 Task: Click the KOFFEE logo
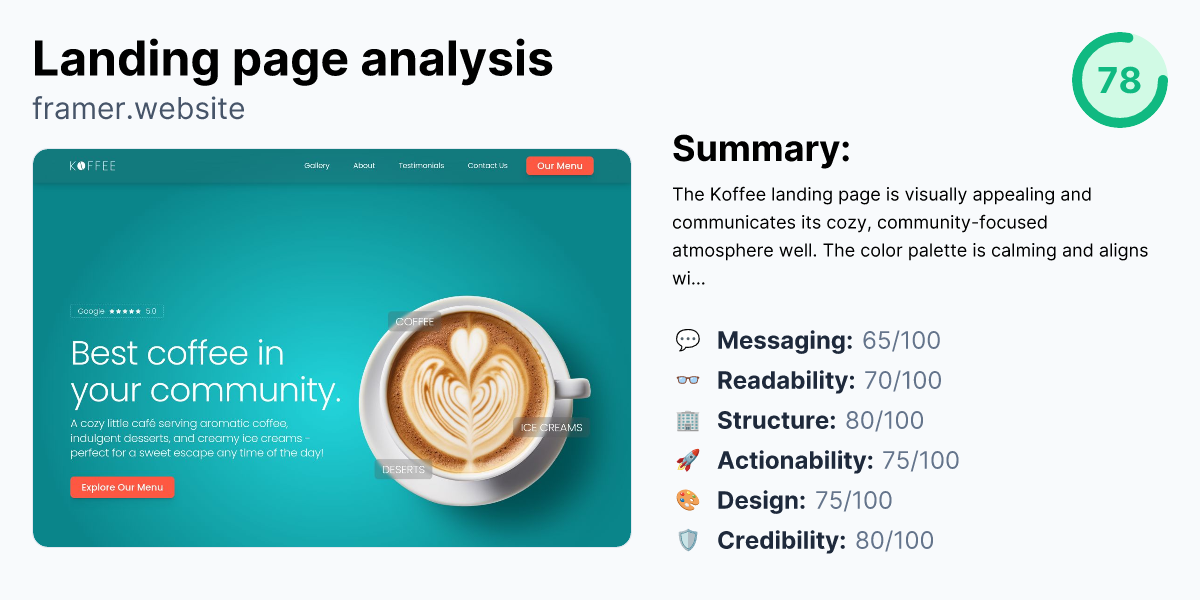[x=94, y=165]
